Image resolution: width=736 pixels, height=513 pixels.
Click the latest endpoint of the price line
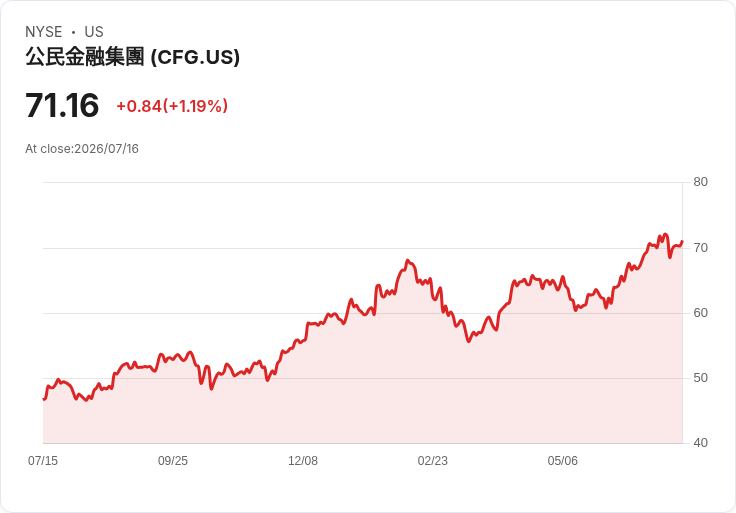pos(682,241)
